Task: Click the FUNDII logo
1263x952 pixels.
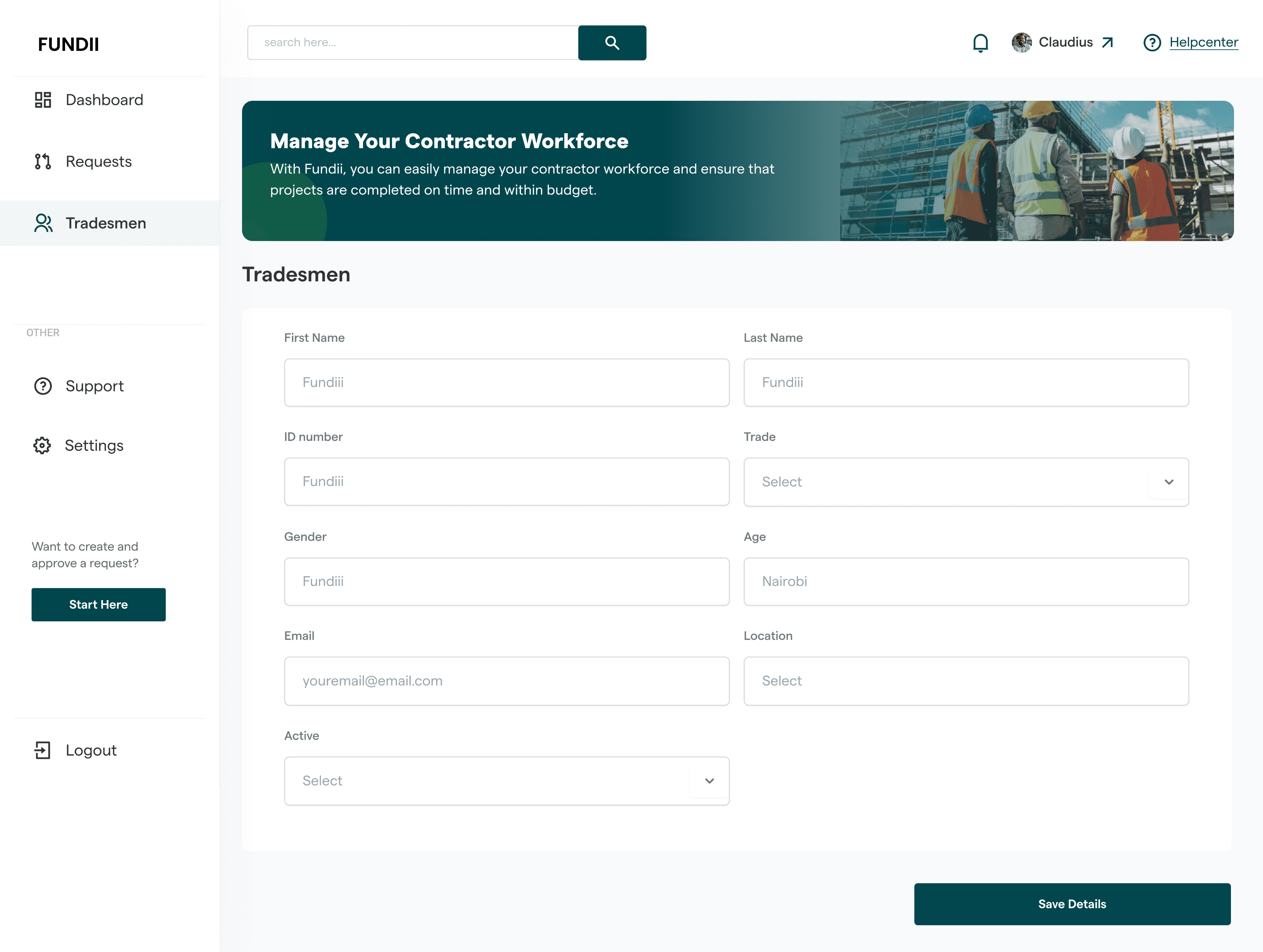Action: click(x=68, y=44)
